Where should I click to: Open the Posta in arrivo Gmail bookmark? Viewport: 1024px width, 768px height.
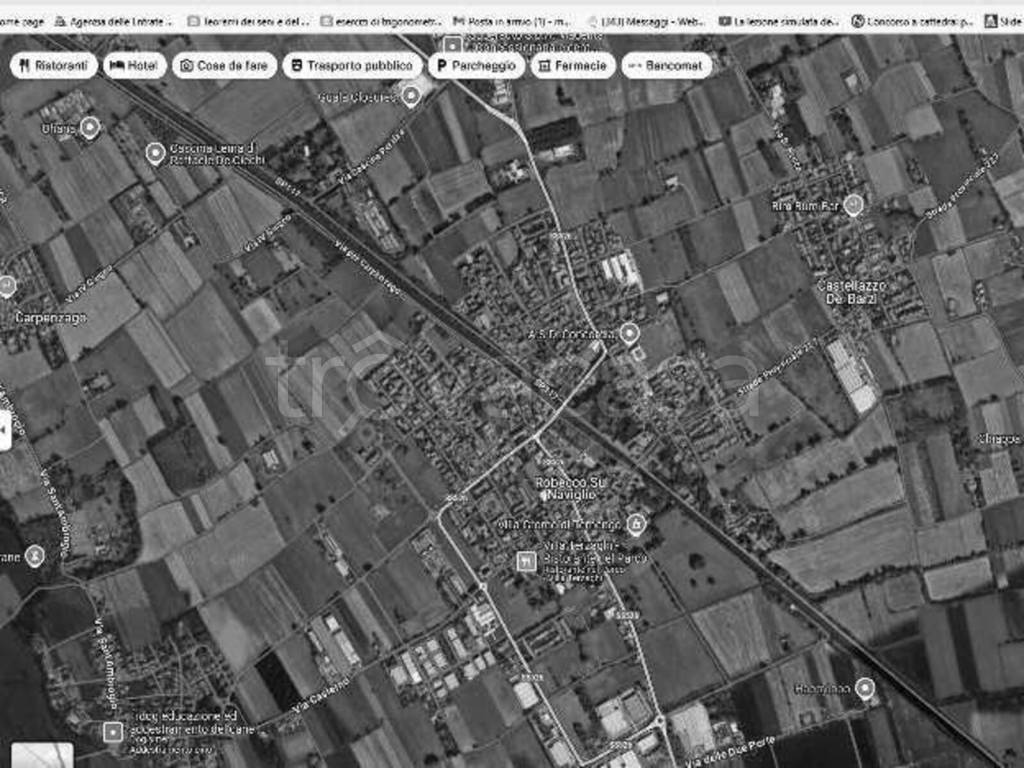click(514, 20)
